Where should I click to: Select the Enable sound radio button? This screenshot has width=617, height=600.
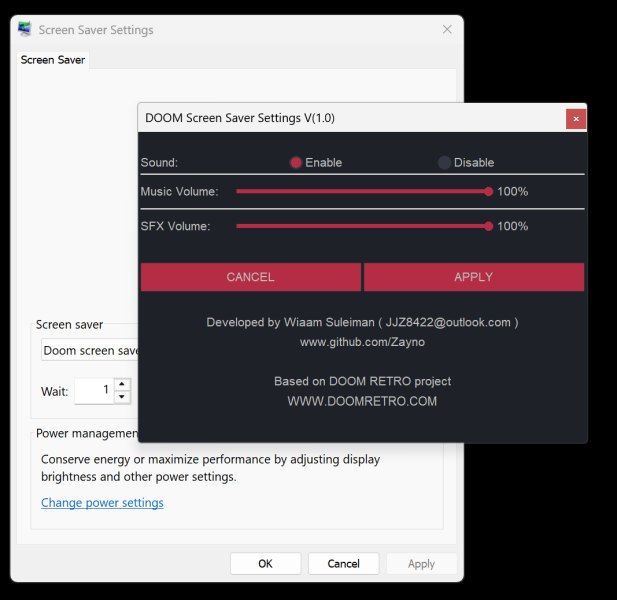pos(296,162)
